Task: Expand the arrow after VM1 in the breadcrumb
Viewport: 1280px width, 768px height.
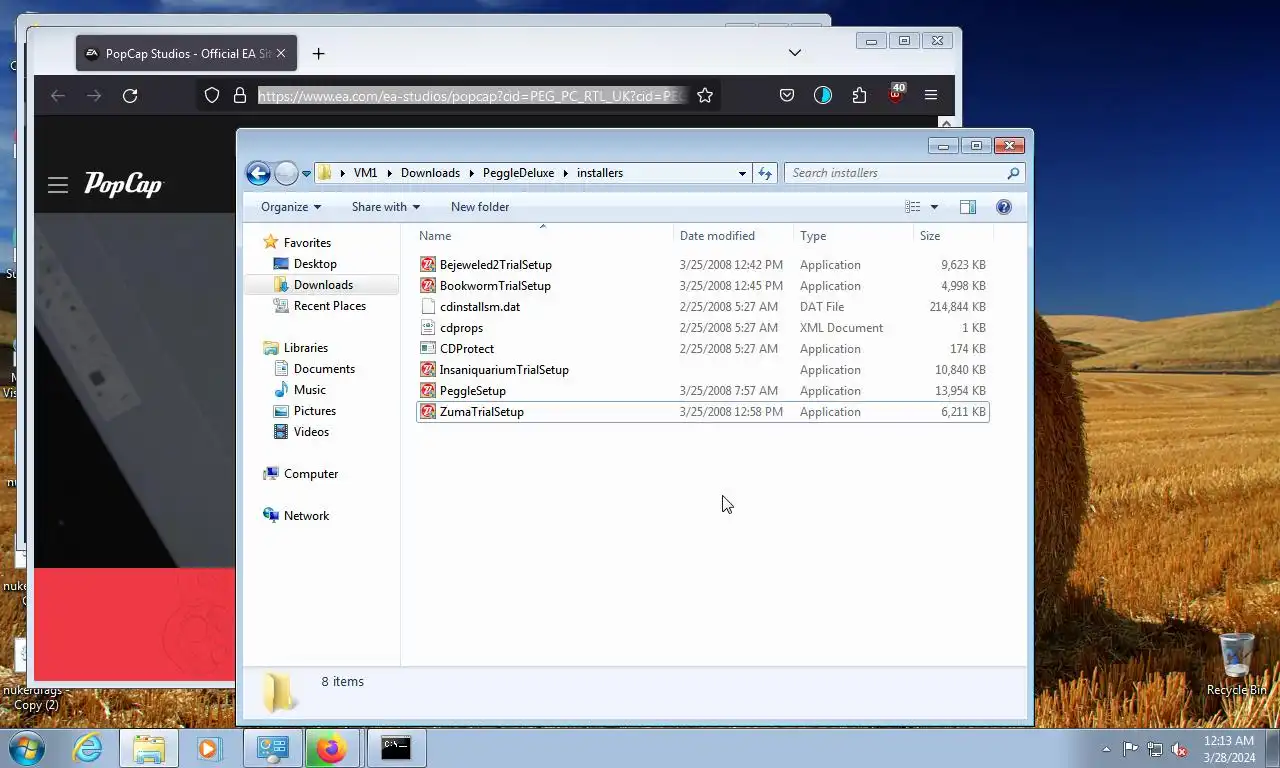Action: click(x=390, y=173)
